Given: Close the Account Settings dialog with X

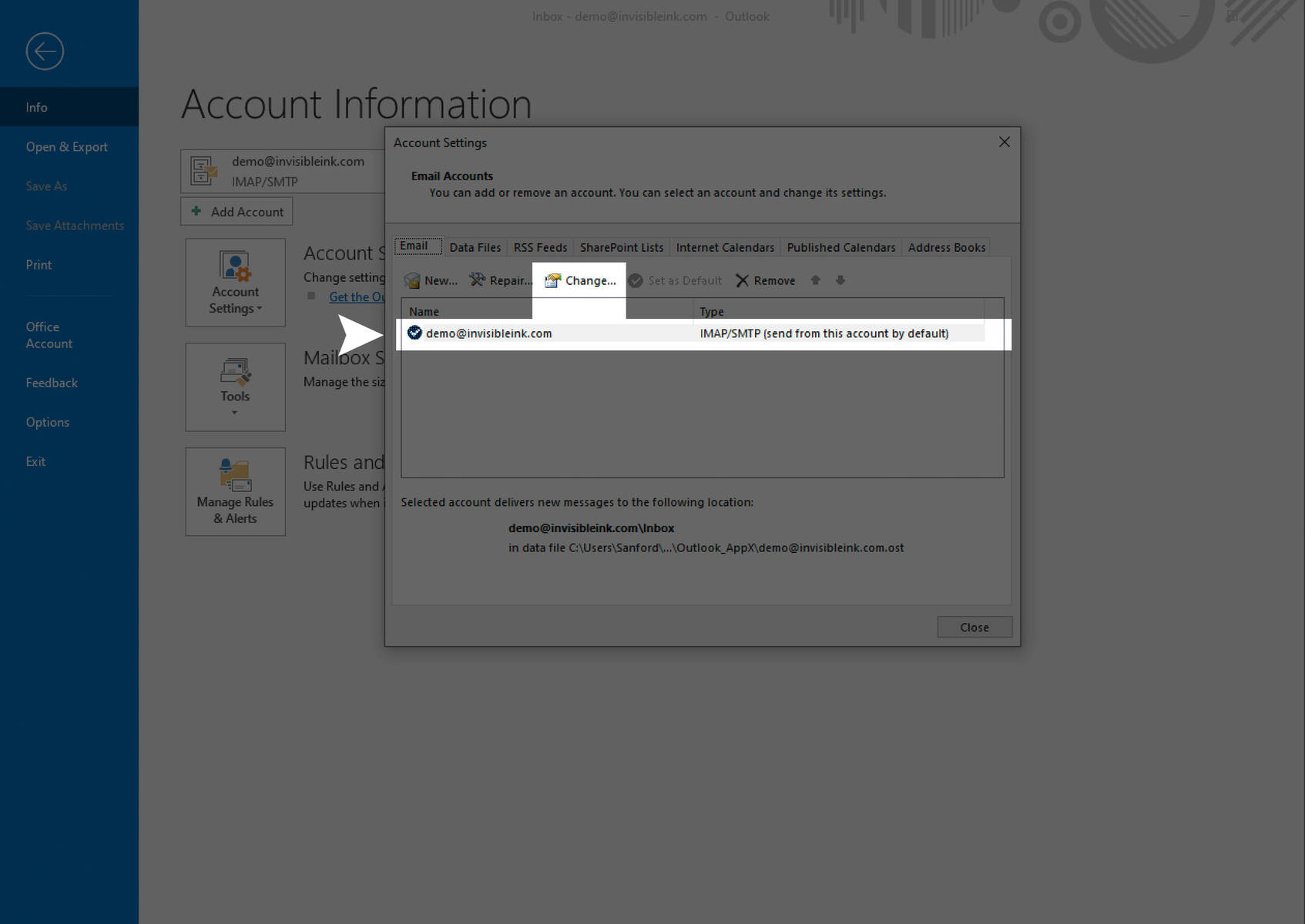Looking at the screenshot, I should pyautogui.click(x=1004, y=142).
